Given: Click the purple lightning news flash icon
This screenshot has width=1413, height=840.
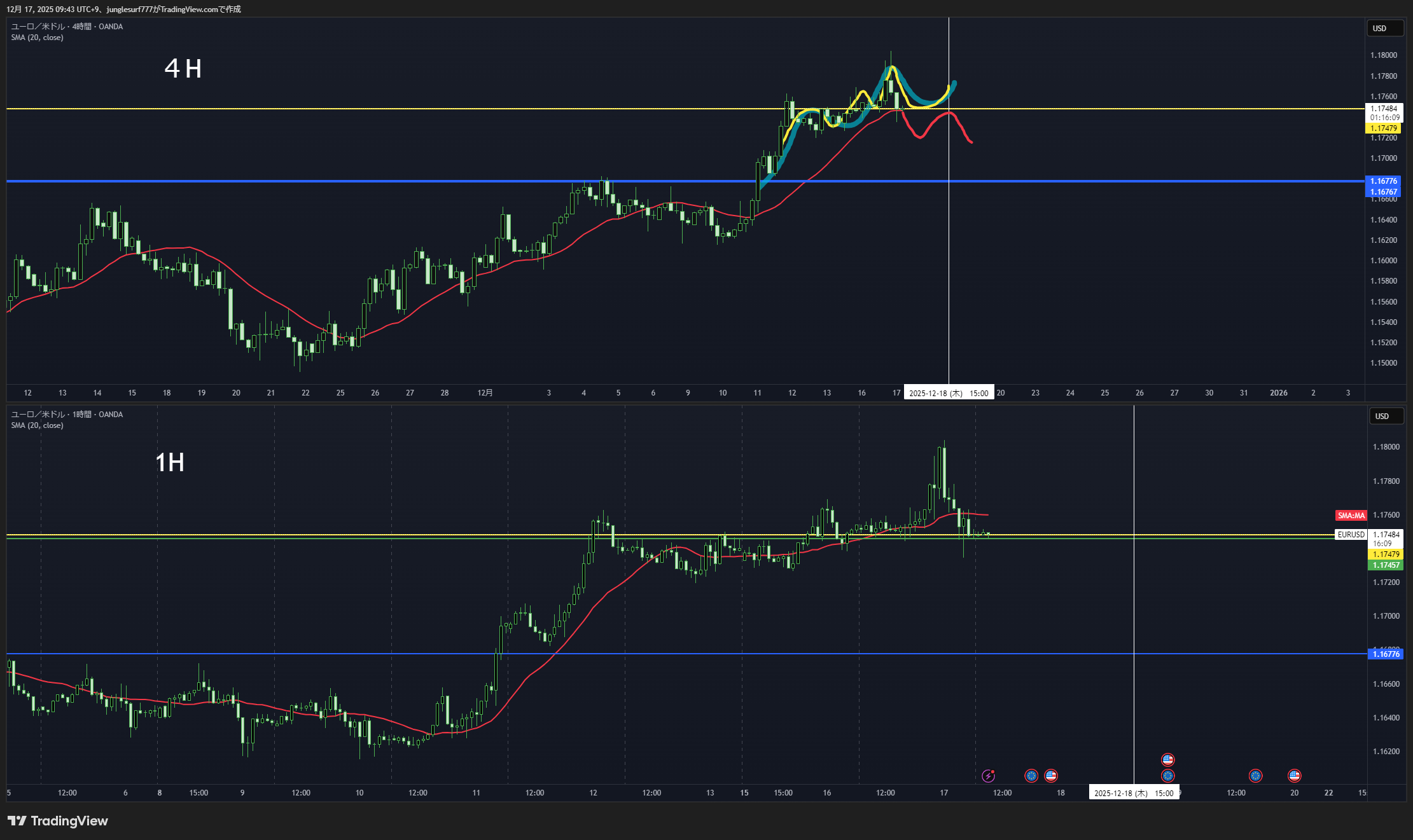Looking at the screenshot, I should (988, 775).
